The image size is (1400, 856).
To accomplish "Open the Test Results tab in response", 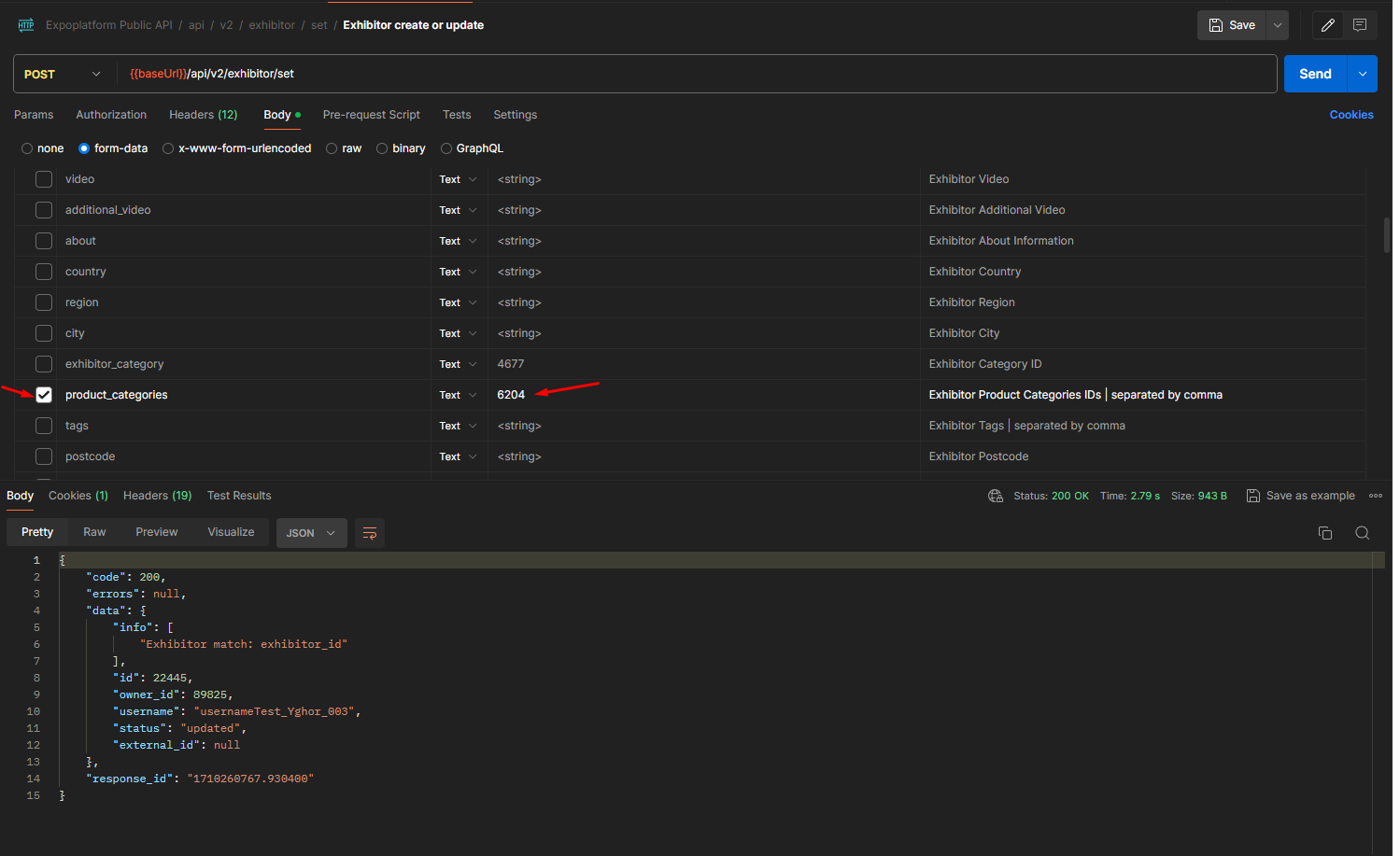I will [x=239, y=496].
